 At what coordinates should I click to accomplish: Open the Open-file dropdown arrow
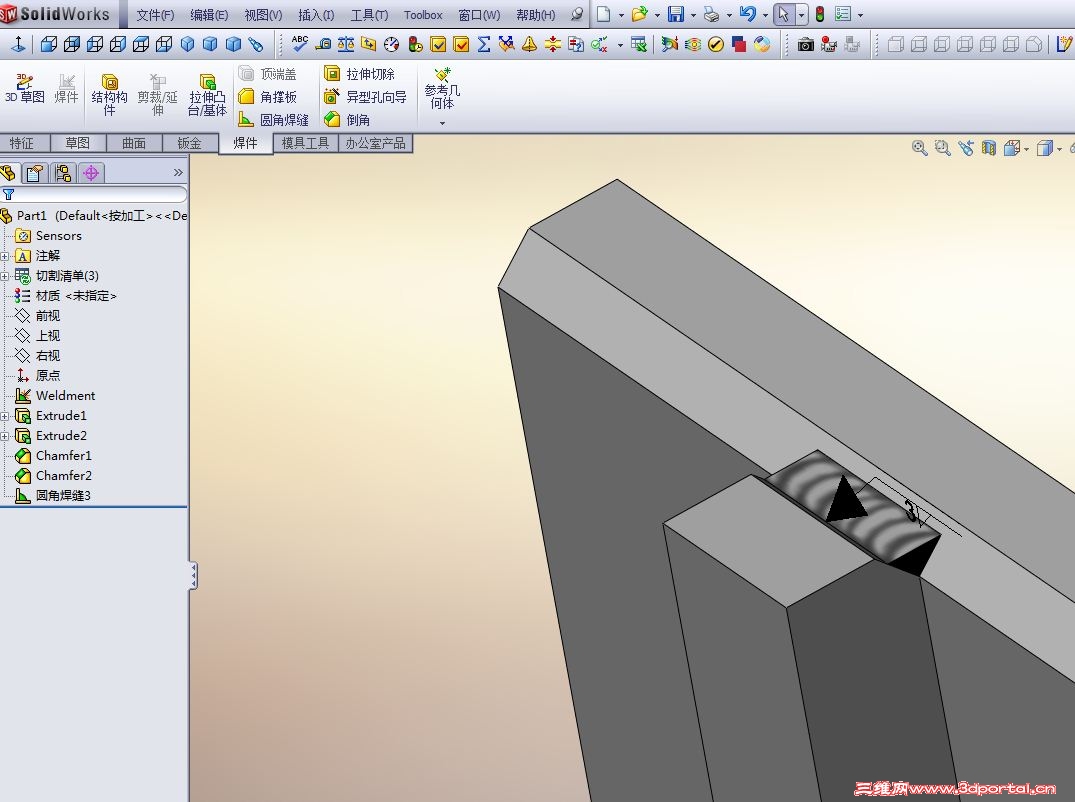657,15
